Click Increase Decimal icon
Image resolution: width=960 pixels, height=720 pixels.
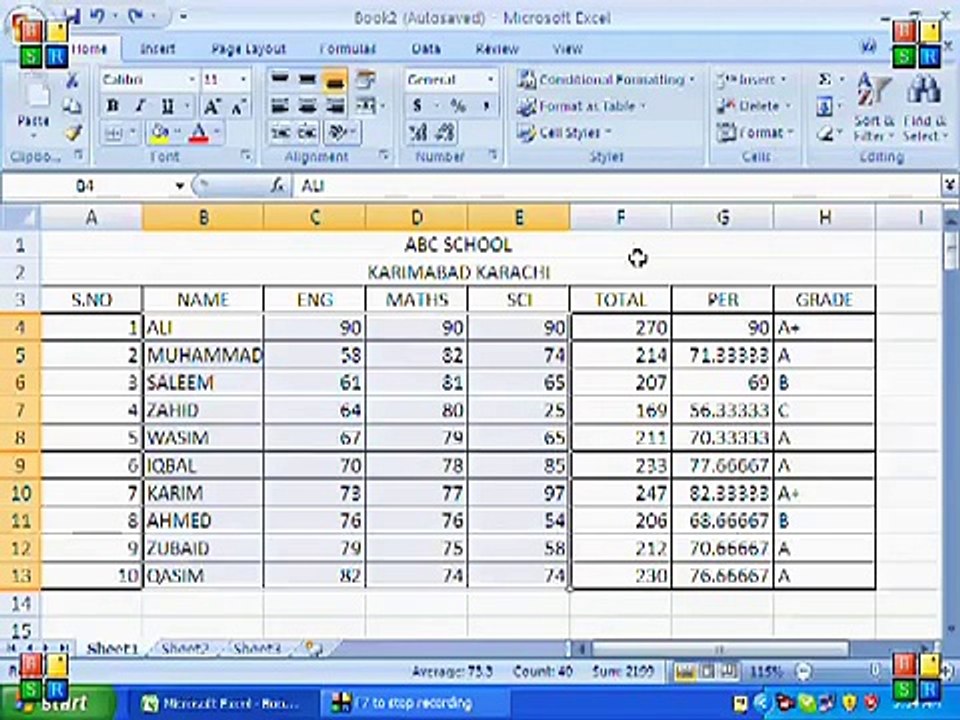click(x=418, y=133)
